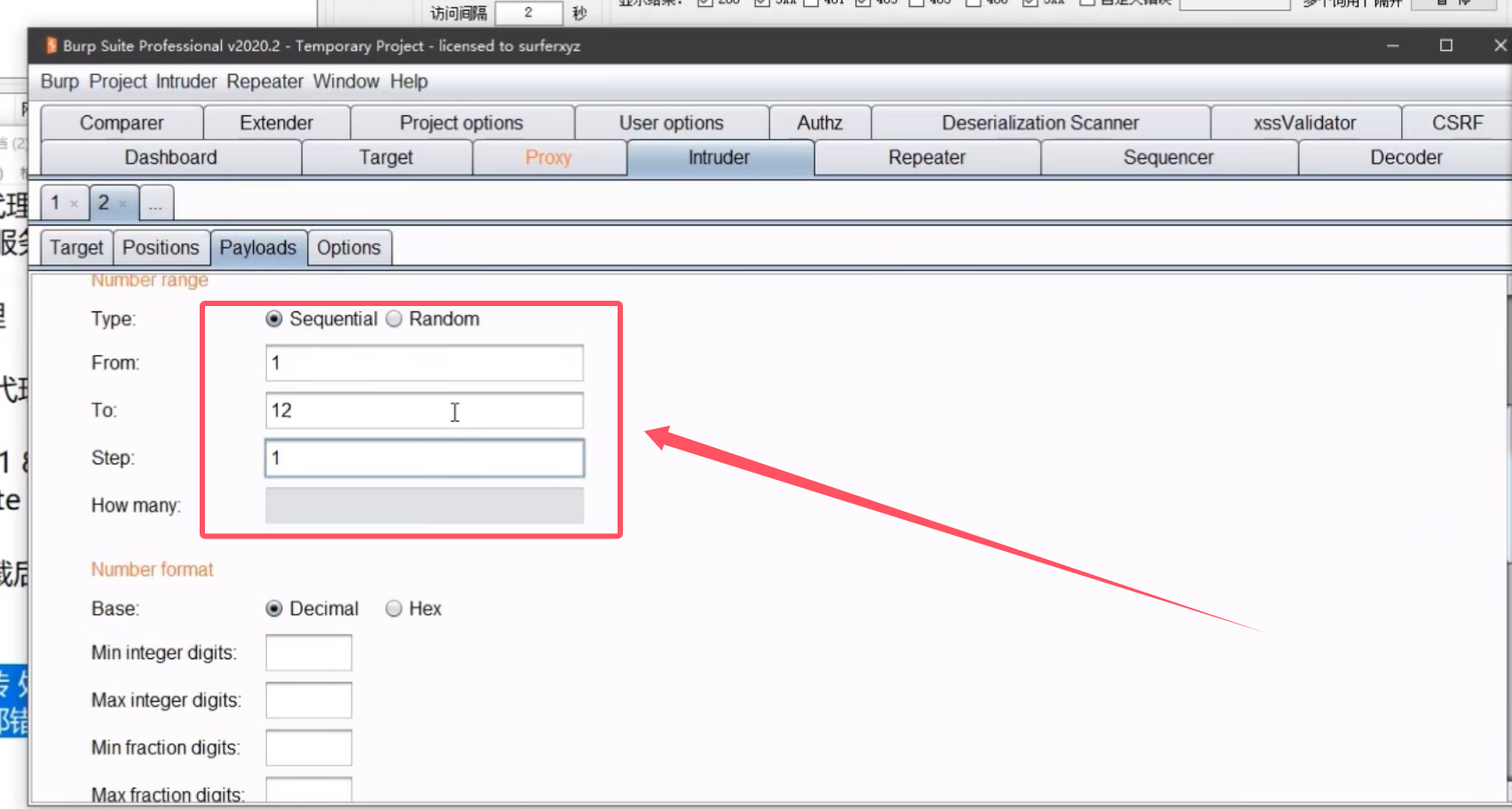This screenshot has width=1512, height=809.
Task: Open the Intruder Target sub-tab
Action: [x=76, y=247]
